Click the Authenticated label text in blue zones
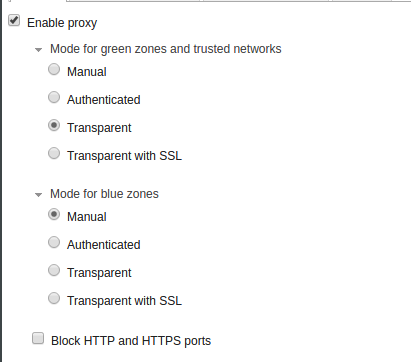411x362 pixels. point(104,245)
